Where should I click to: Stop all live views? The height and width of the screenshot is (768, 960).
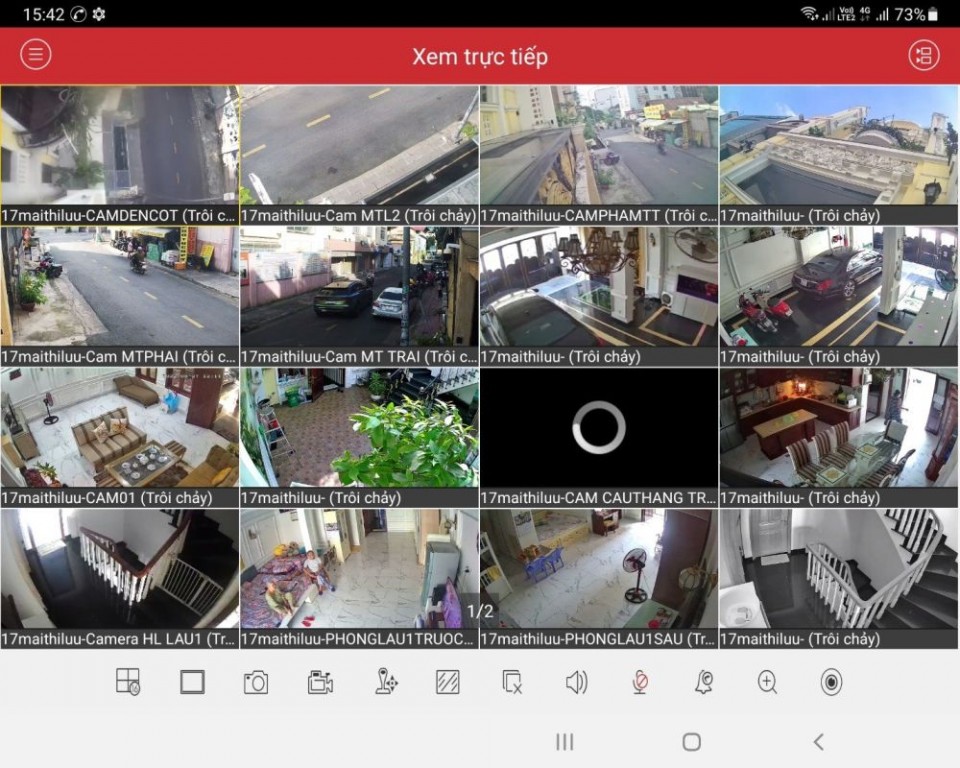(512, 682)
